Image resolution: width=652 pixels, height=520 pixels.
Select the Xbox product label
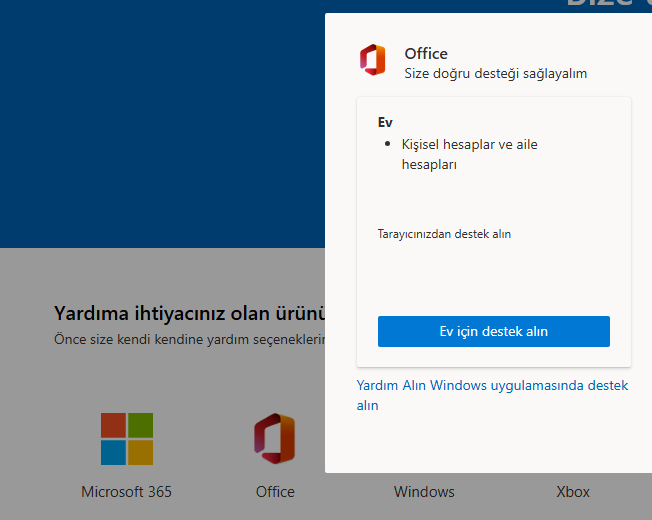tap(573, 492)
